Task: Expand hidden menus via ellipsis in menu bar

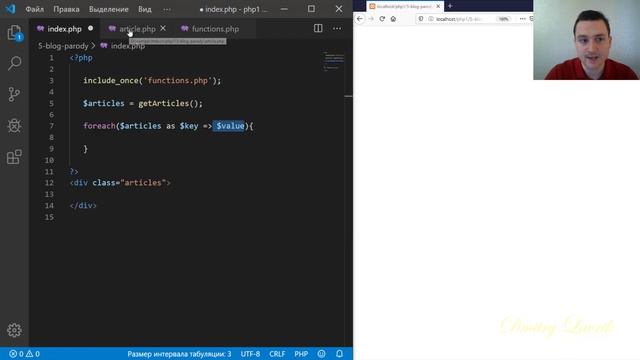Action: (167, 9)
